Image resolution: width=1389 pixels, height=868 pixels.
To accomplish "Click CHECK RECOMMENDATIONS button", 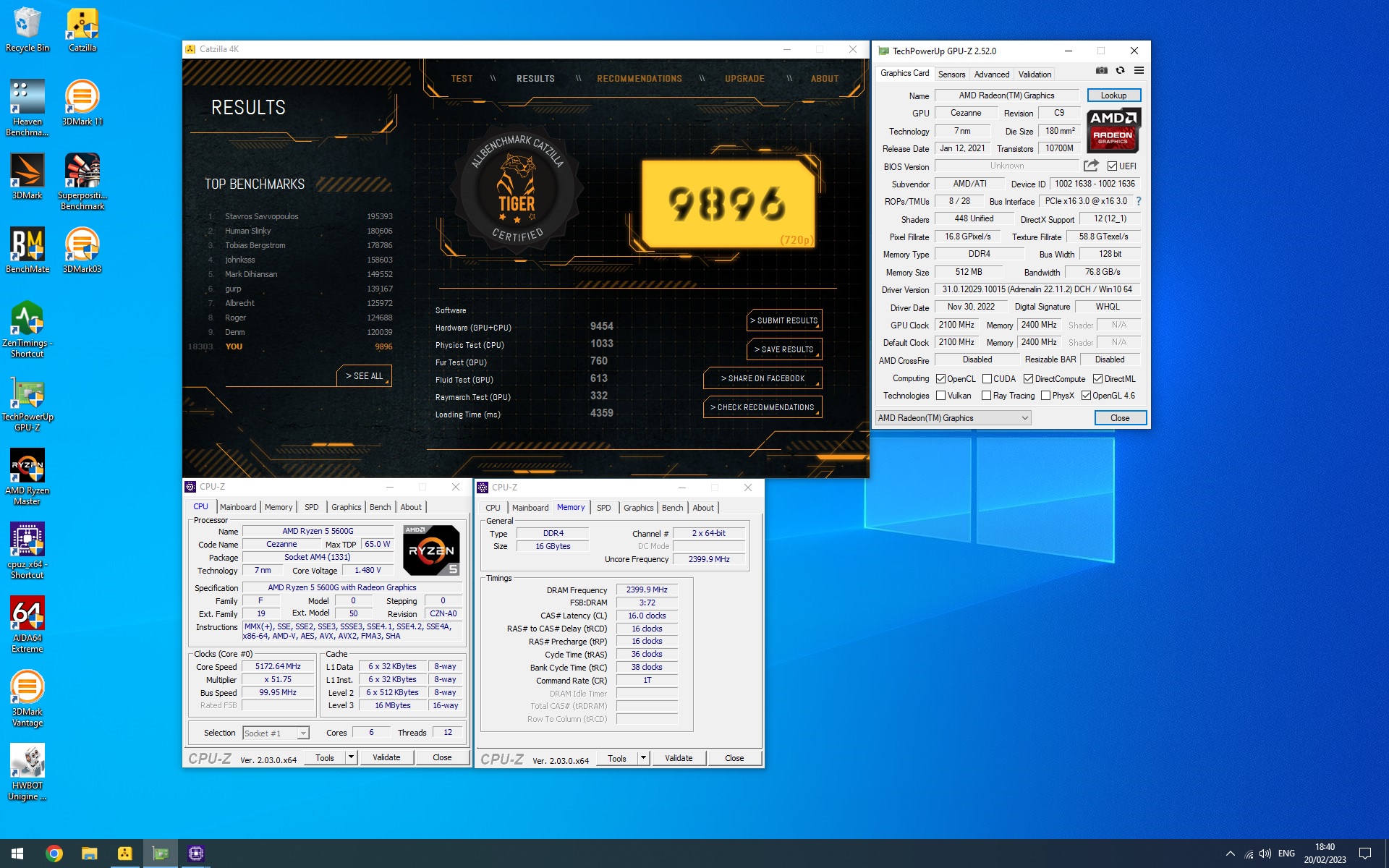I will 763,407.
